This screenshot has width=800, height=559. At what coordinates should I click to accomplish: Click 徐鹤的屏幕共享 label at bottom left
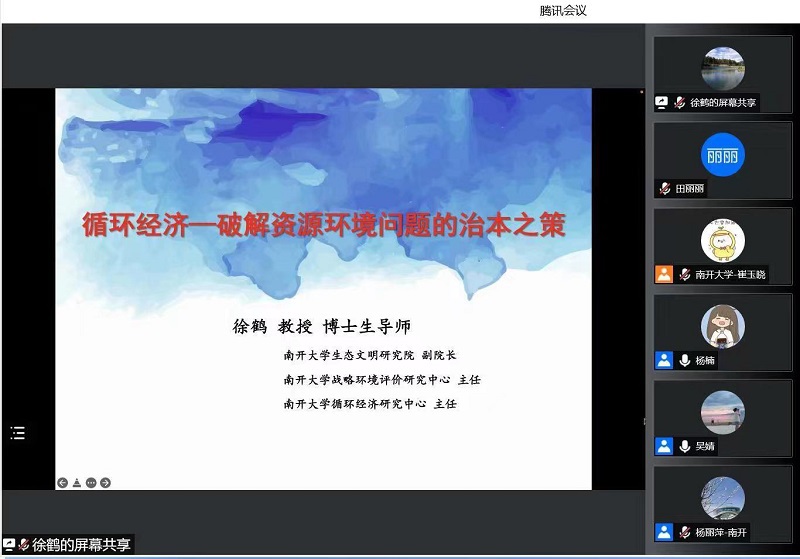pos(80,545)
